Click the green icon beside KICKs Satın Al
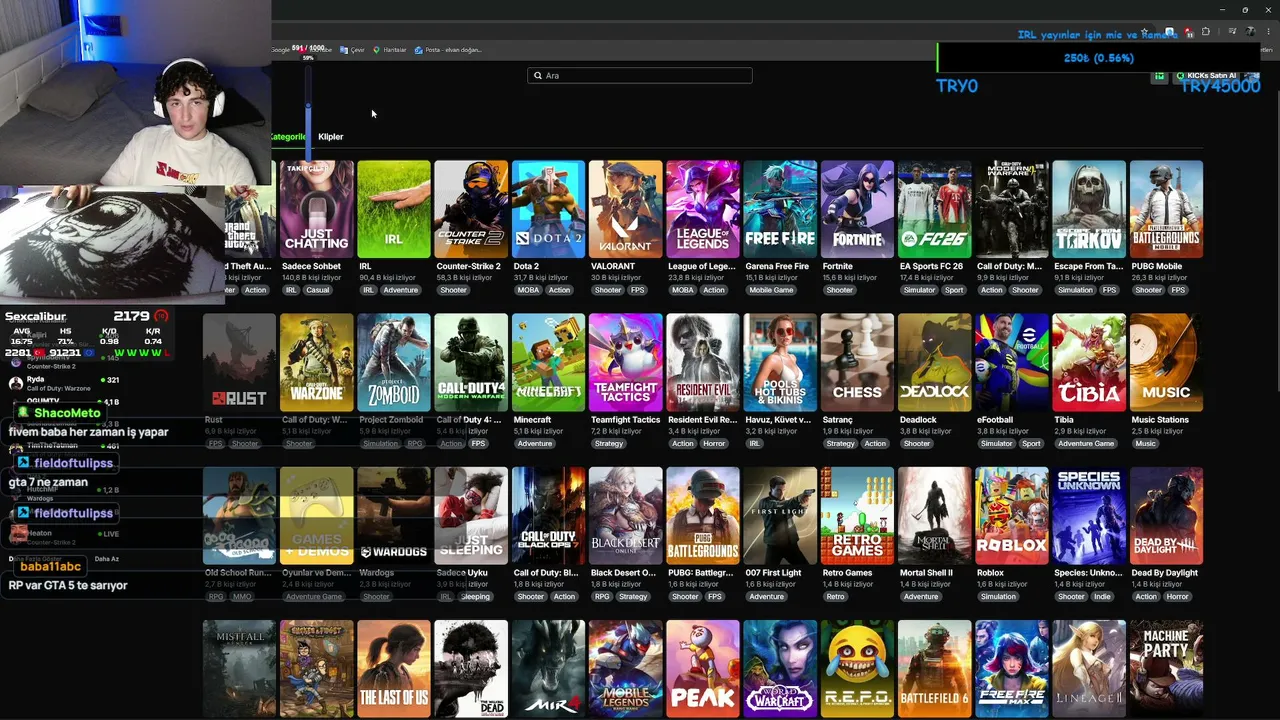1280x720 pixels. (1159, 76)
